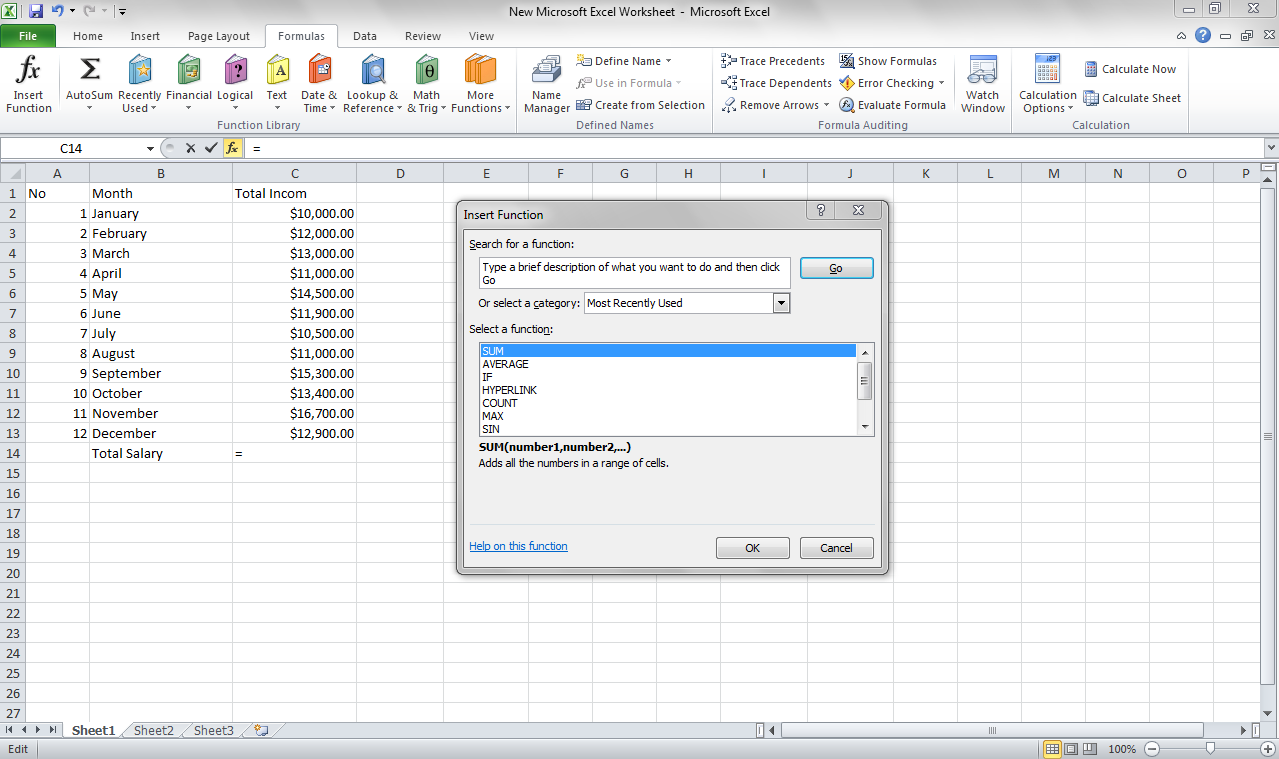Screen dimensions: 1279x759
Task: Open the Name Manager
Action: 546,80
